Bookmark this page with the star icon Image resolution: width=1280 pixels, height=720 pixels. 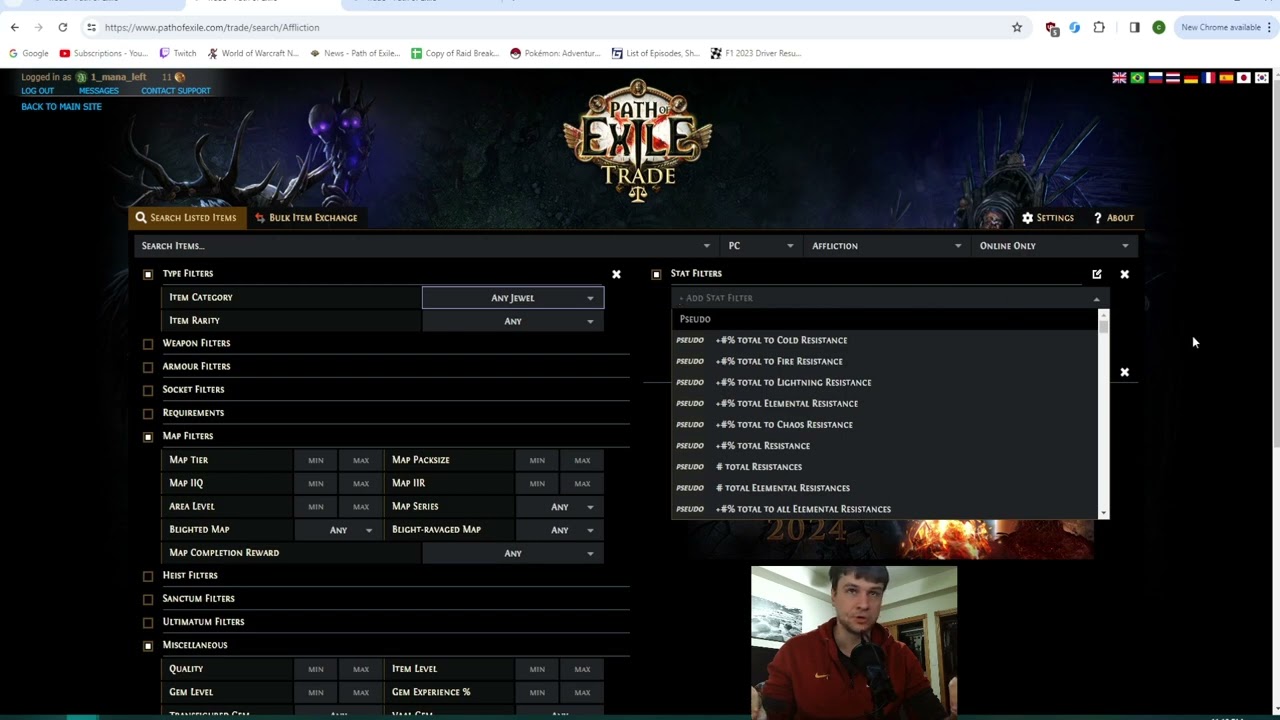click(1017, 27)
